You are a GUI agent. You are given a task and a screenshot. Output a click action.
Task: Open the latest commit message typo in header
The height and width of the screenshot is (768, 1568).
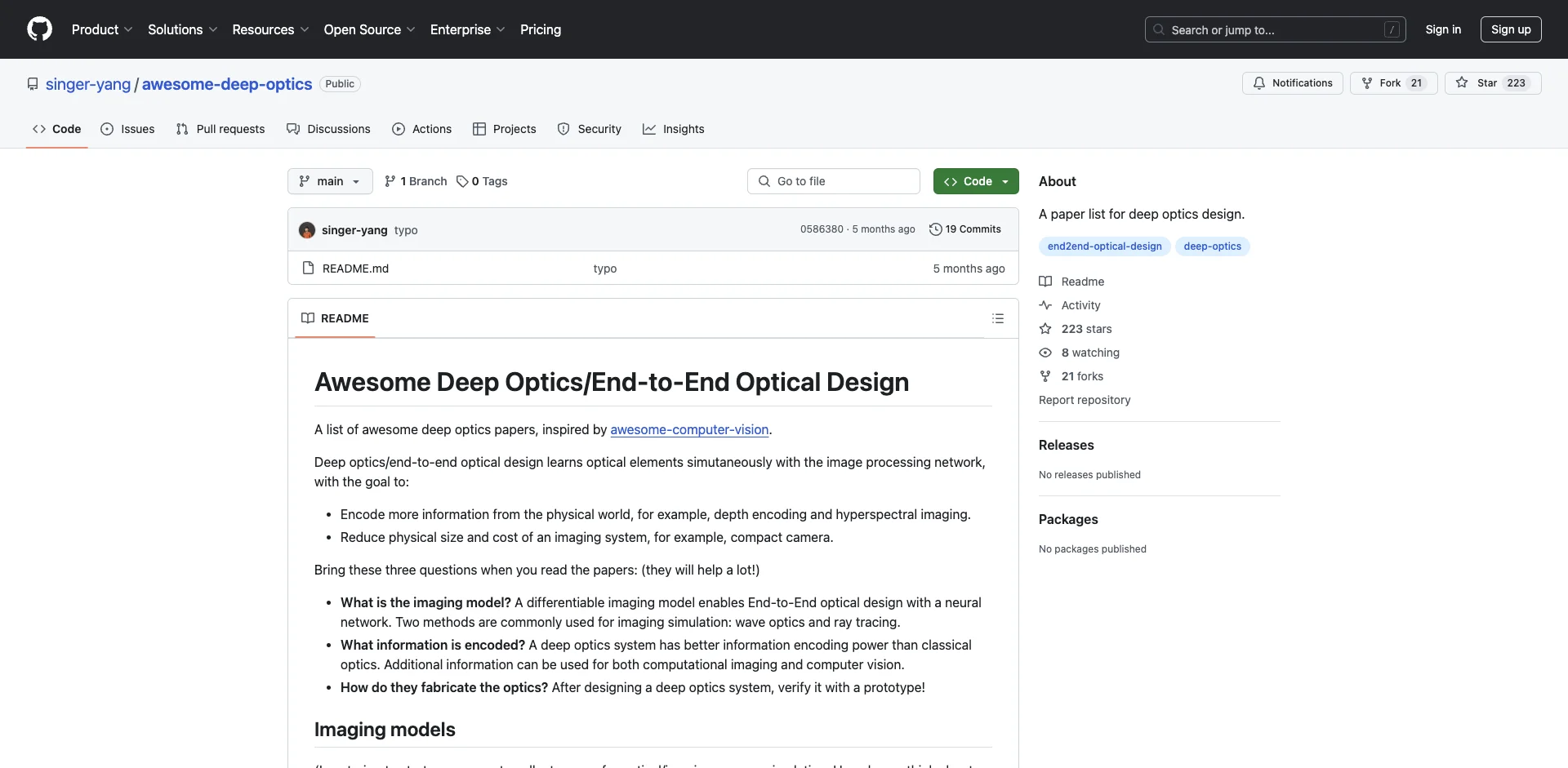[x=406, y=230]
